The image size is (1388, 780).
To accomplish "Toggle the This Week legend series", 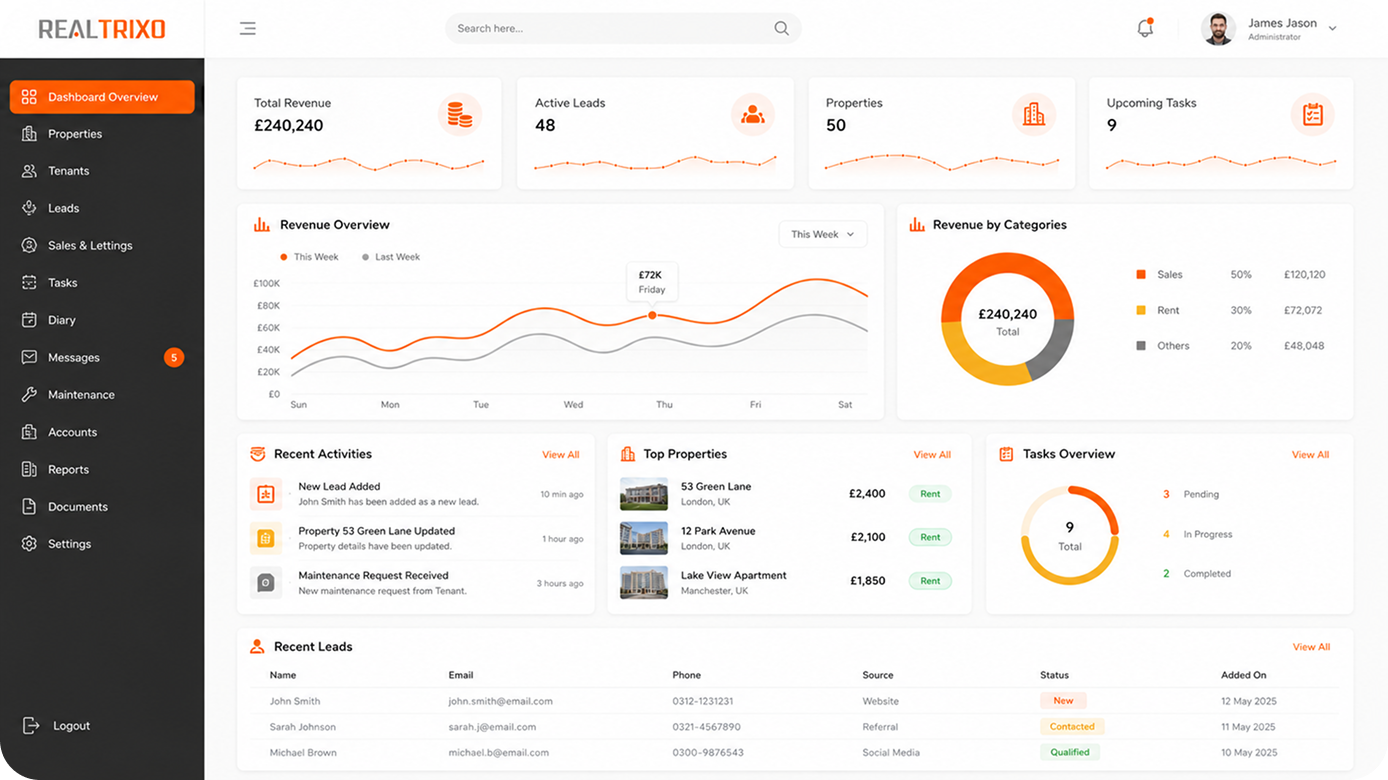I will (310, 257).
